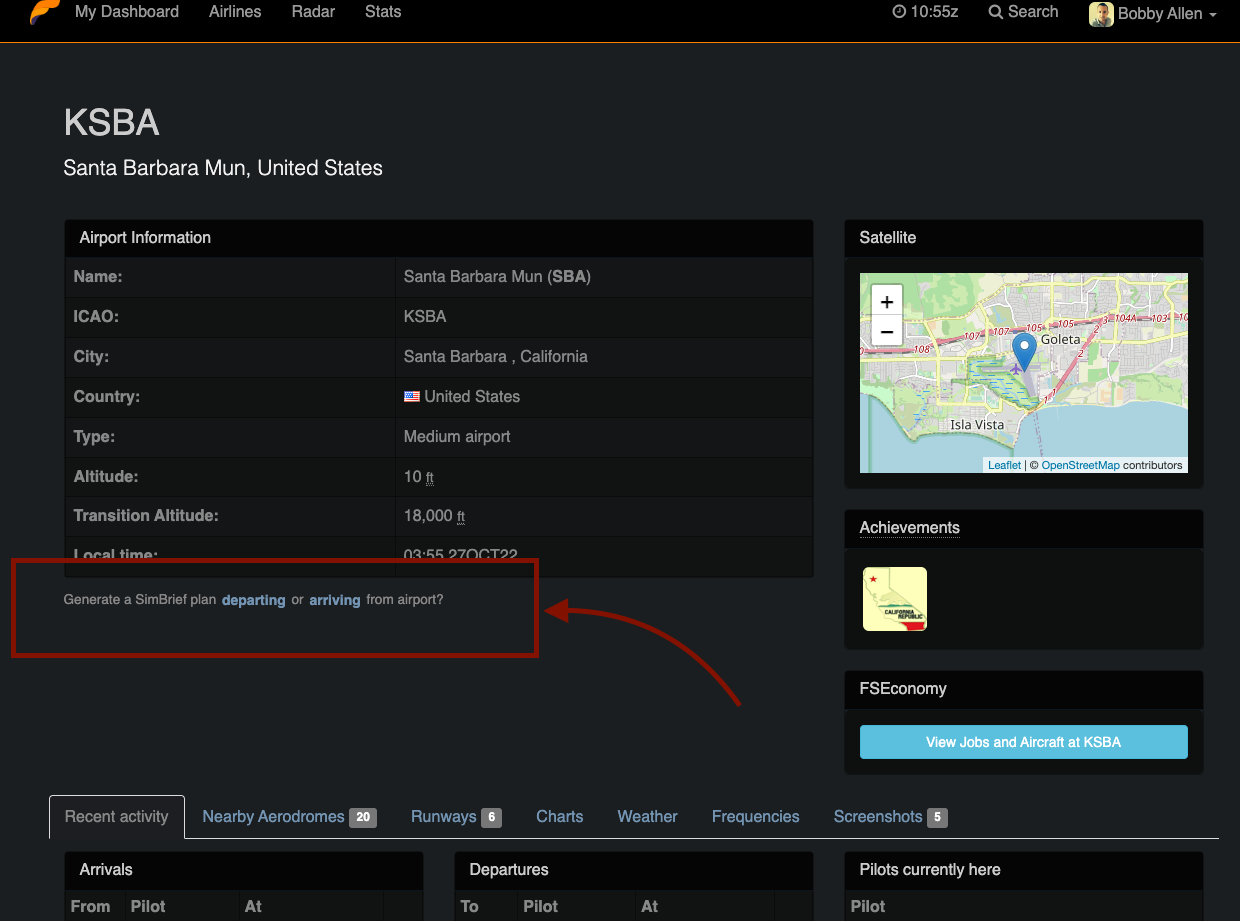Viewport: 1240px width, 921px height.
Task: Switch to the Weather tab
Action: 646,816
